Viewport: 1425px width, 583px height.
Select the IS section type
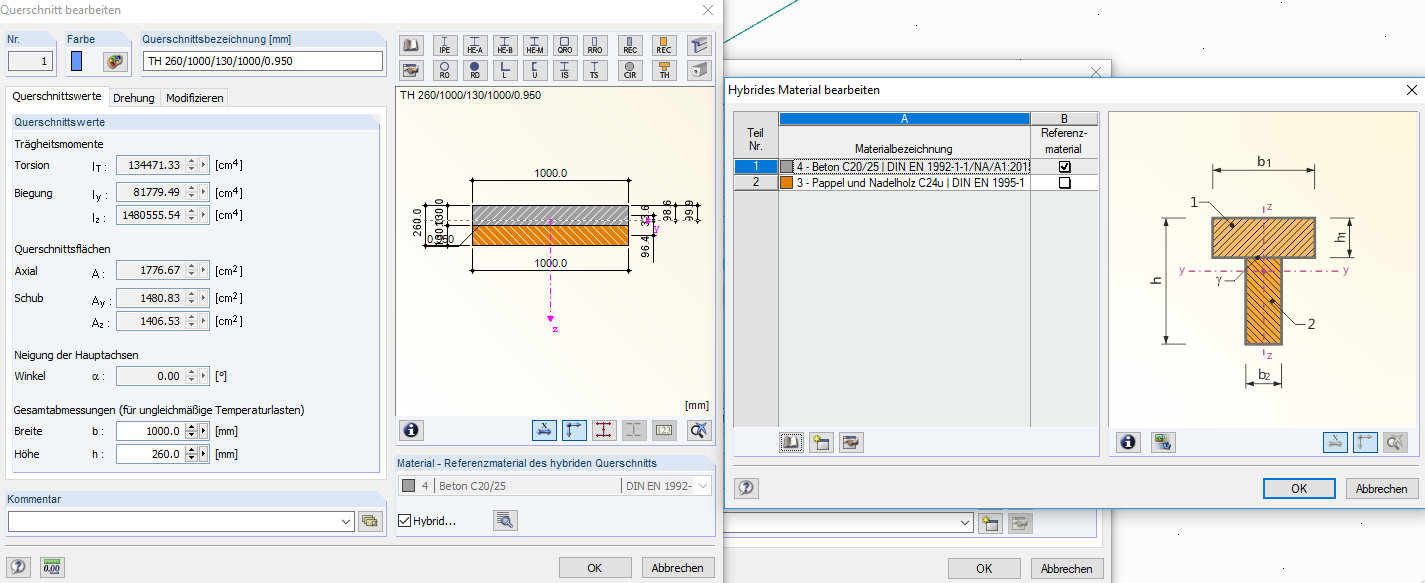tap(565, 70)
